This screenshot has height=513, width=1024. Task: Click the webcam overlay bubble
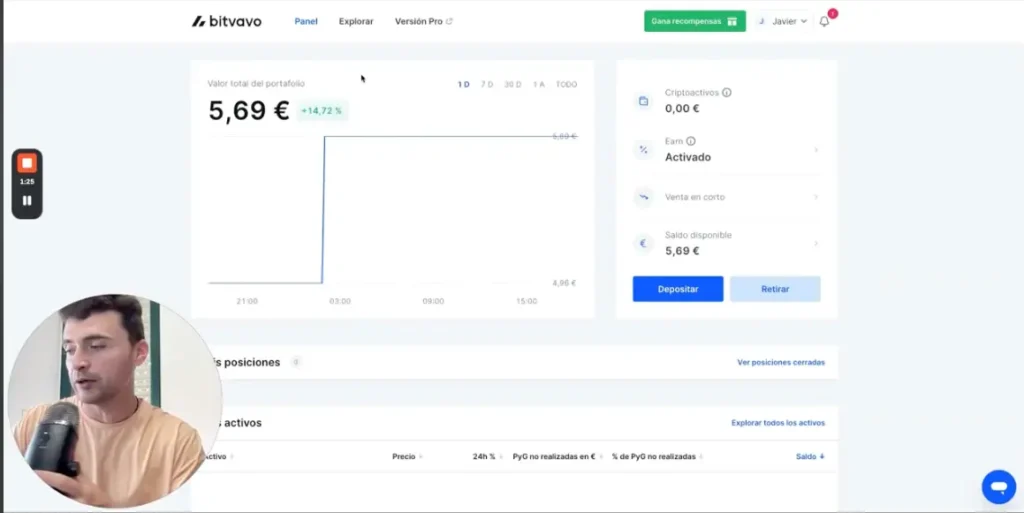tap(114, 401)
